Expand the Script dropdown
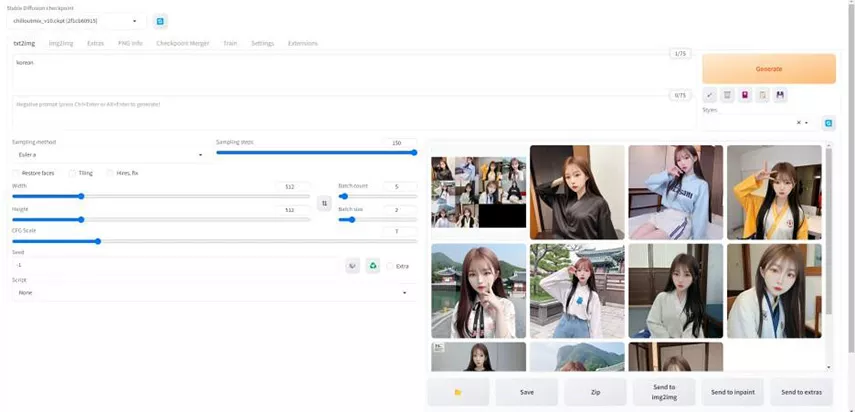 coord(211,293)
